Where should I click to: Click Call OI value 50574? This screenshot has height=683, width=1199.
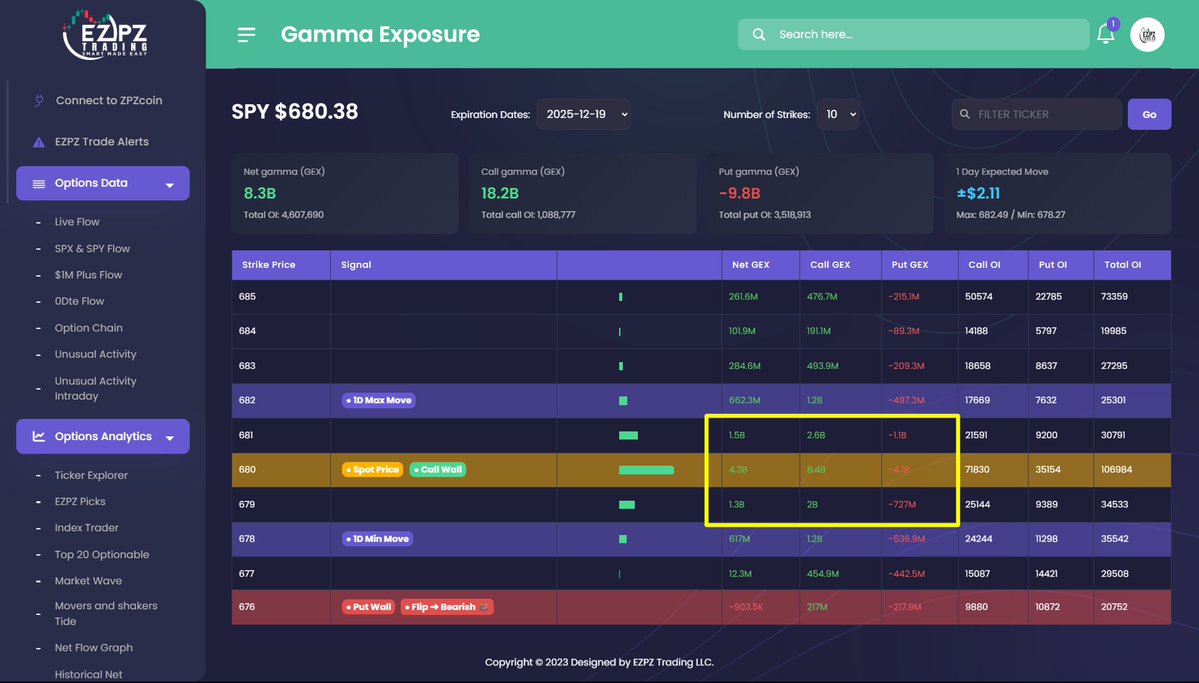[x=979, y=297]
